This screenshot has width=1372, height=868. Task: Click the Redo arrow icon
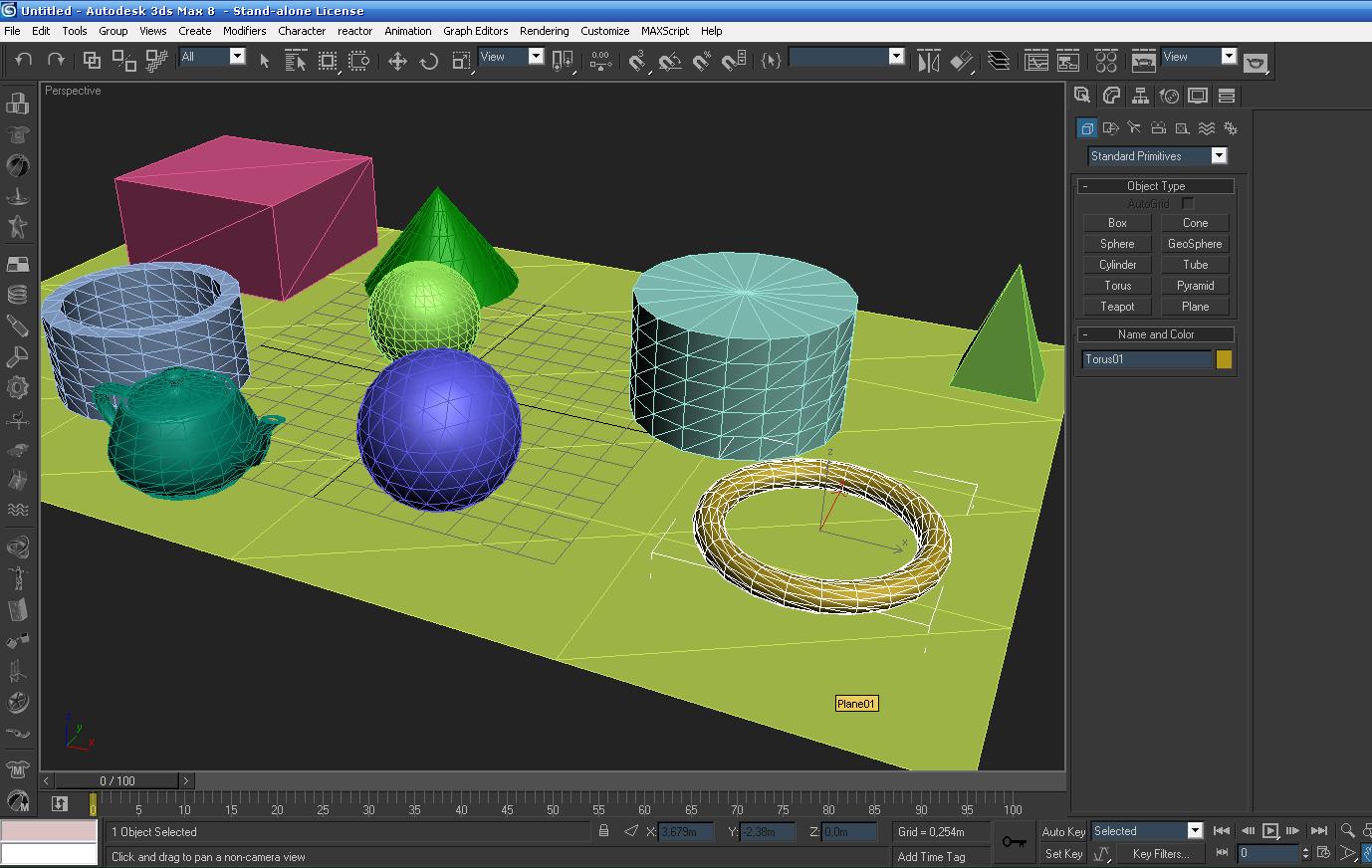[56, 60]
